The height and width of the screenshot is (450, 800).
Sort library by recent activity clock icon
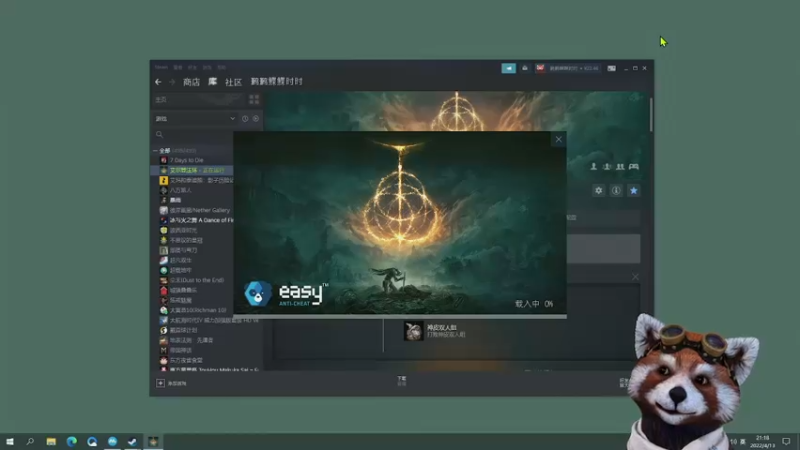pyautogui.click(x=245, y=118)
